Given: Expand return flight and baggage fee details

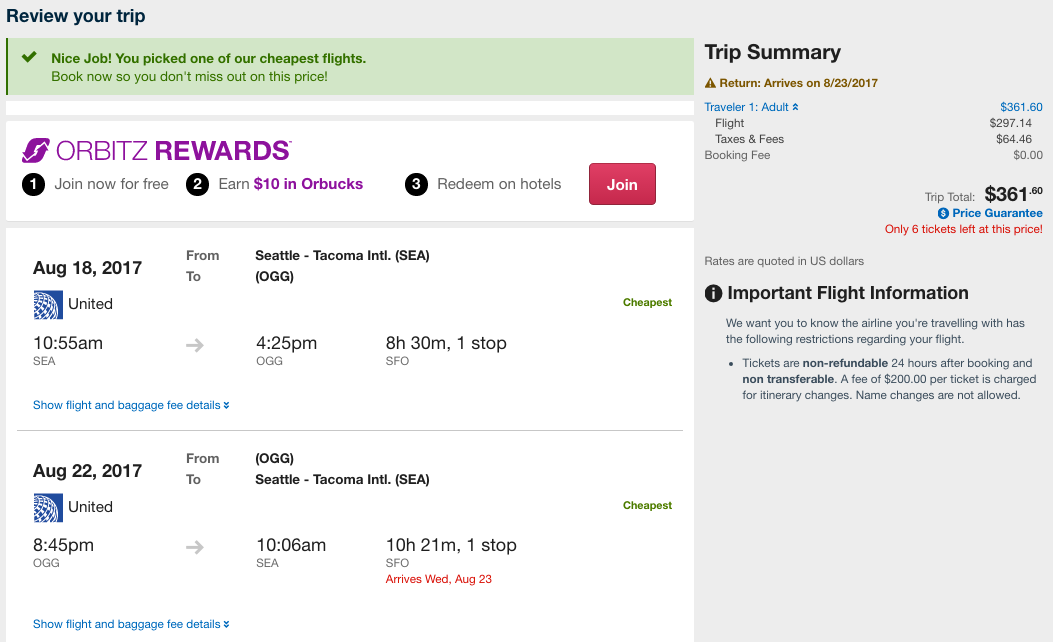Looking at the screenshot, I should [131, 624].
